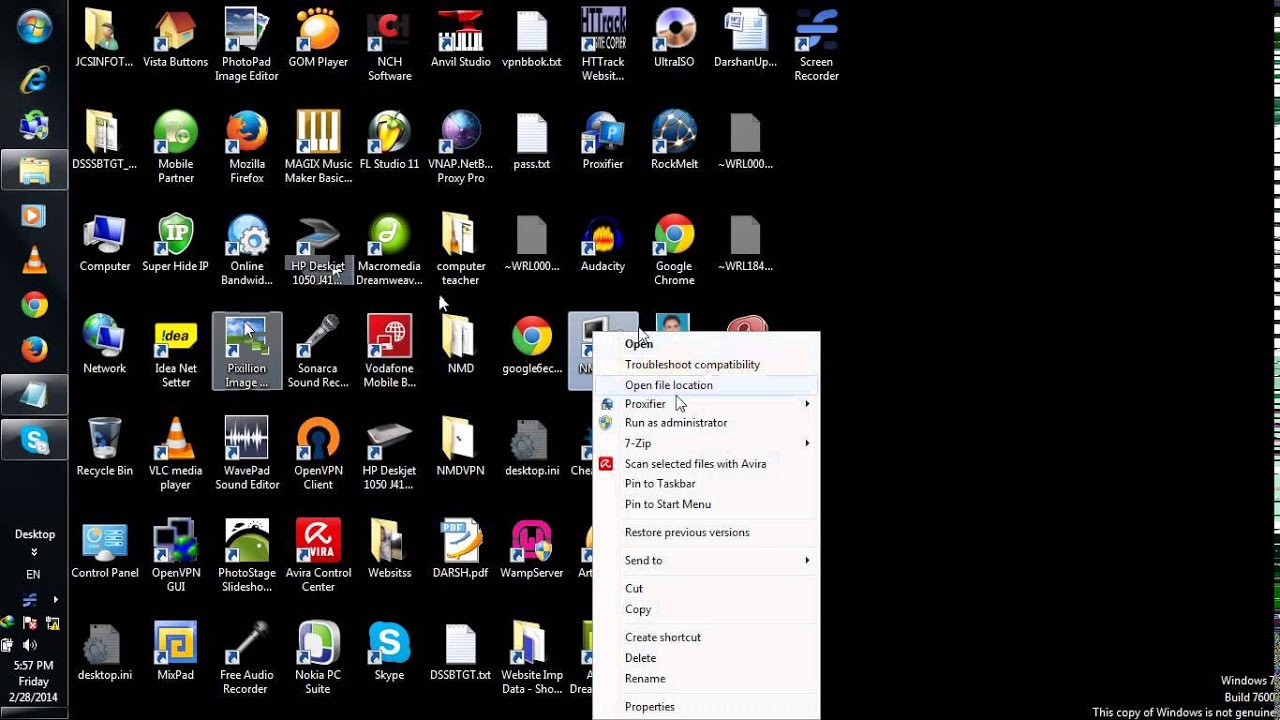Open Free Audio Recorder shortcut

pyautogui.click(x=247, y=658)
